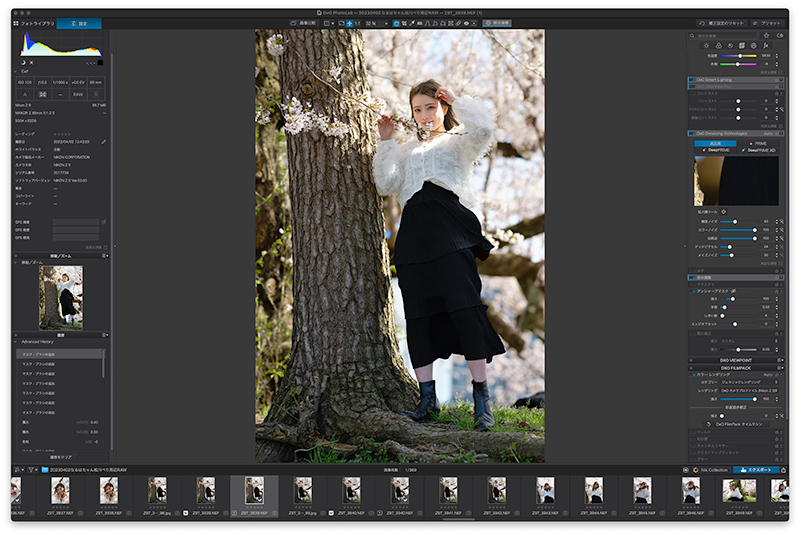The image size is (800, 535).
Task: Switch to the フォトライブラリ tab
Action: 34,23
